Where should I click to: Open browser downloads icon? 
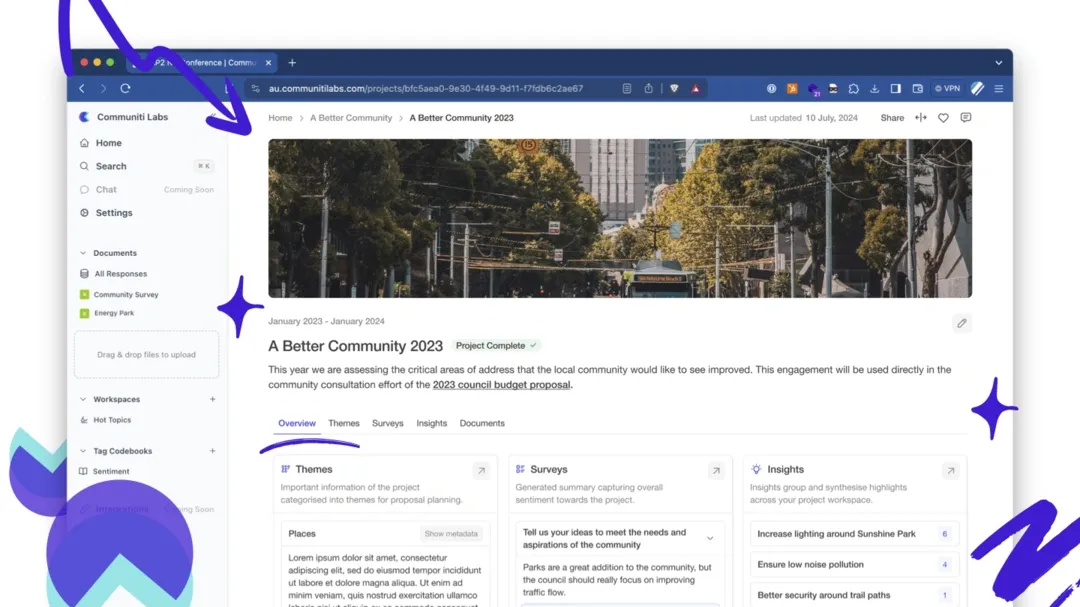pos(874,88)
